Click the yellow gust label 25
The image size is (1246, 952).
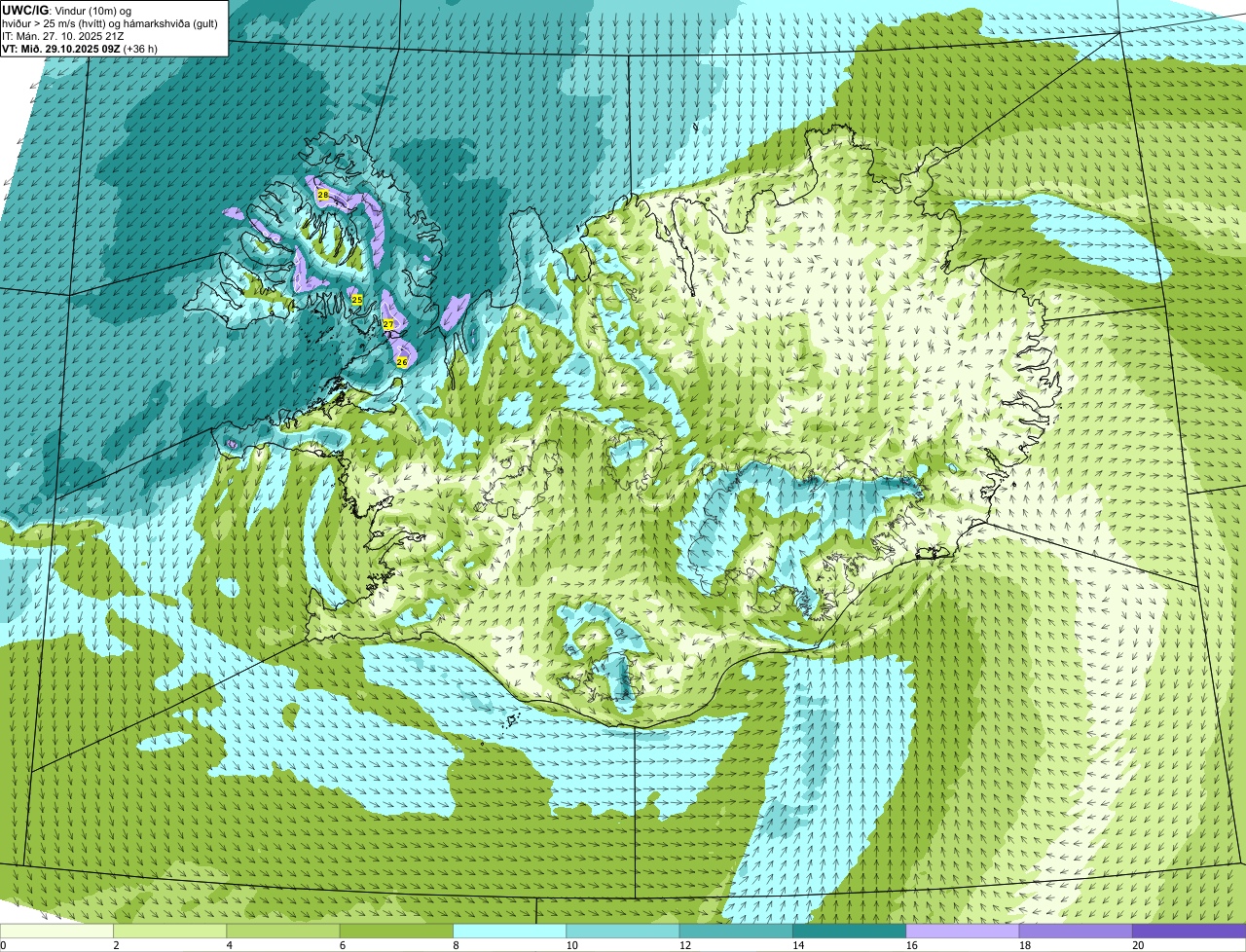pyautogui.click(x=357, y=300)
